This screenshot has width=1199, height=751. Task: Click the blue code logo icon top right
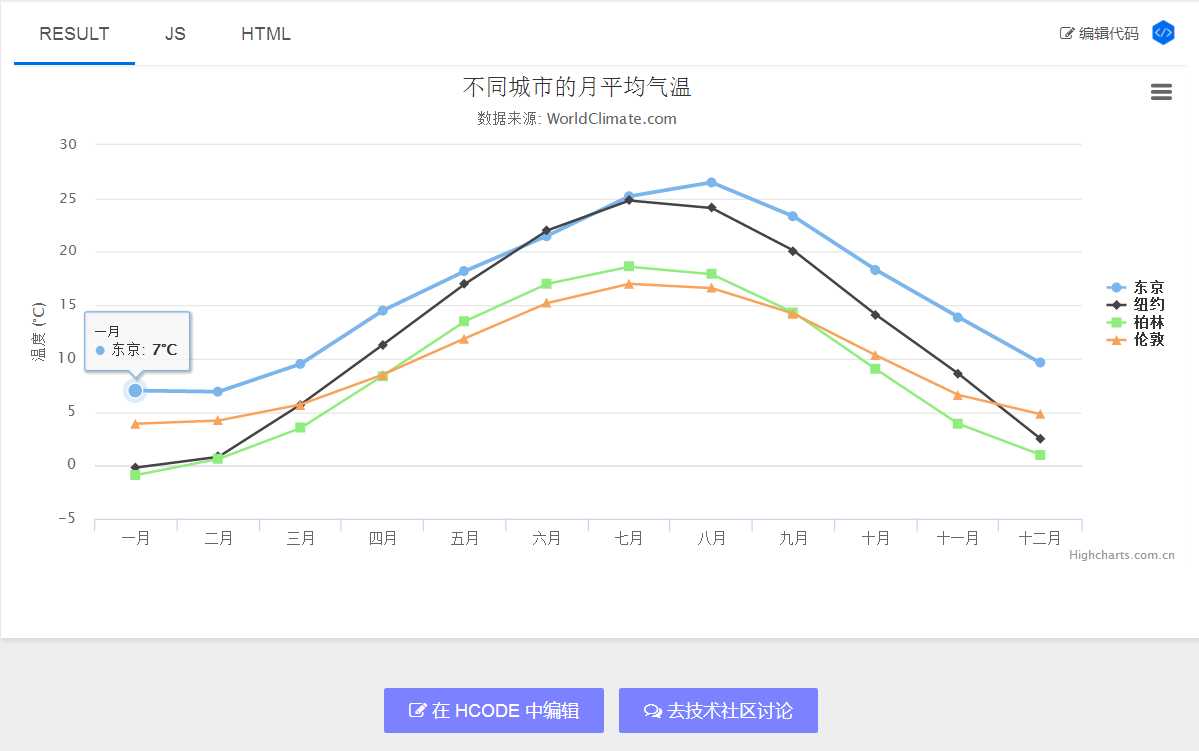[x=1163, y=32]
